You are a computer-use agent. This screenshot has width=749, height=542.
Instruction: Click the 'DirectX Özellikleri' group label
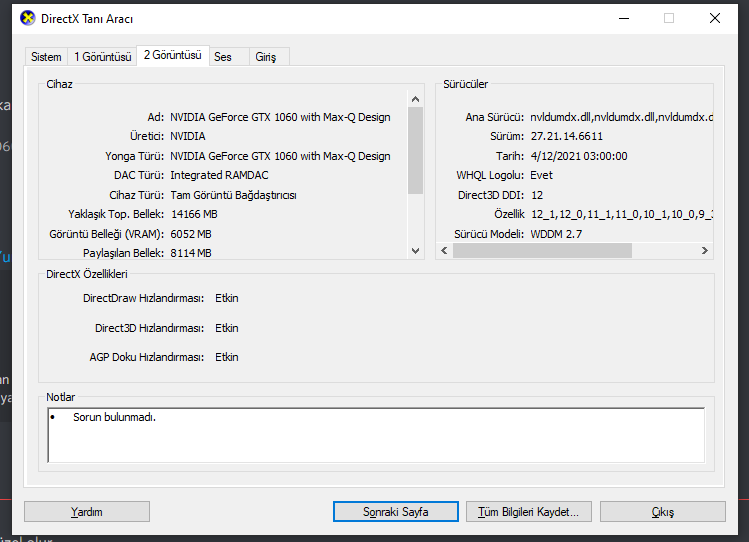click(87, 274)
